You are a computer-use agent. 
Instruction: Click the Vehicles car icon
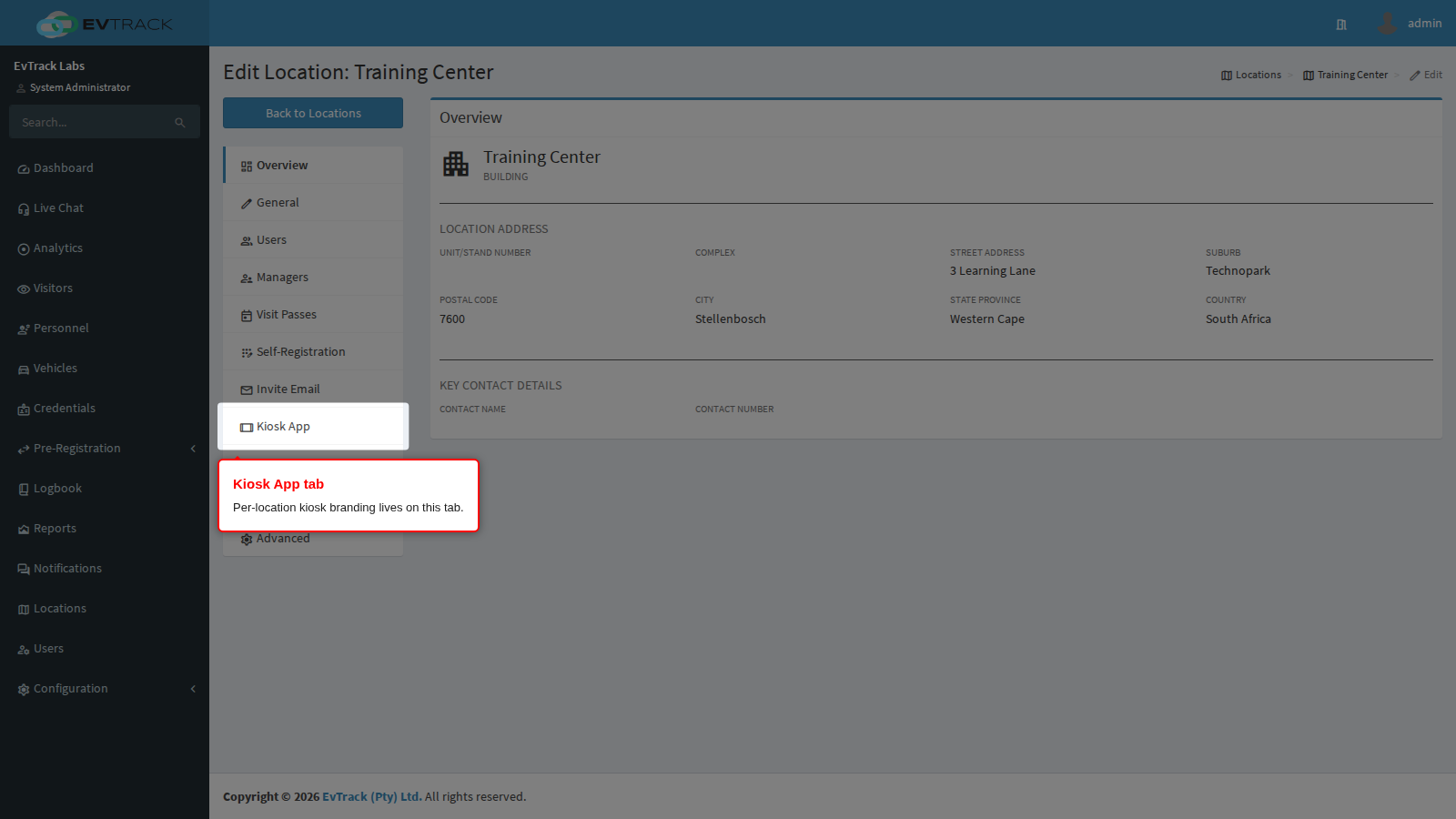click(24, 369)
